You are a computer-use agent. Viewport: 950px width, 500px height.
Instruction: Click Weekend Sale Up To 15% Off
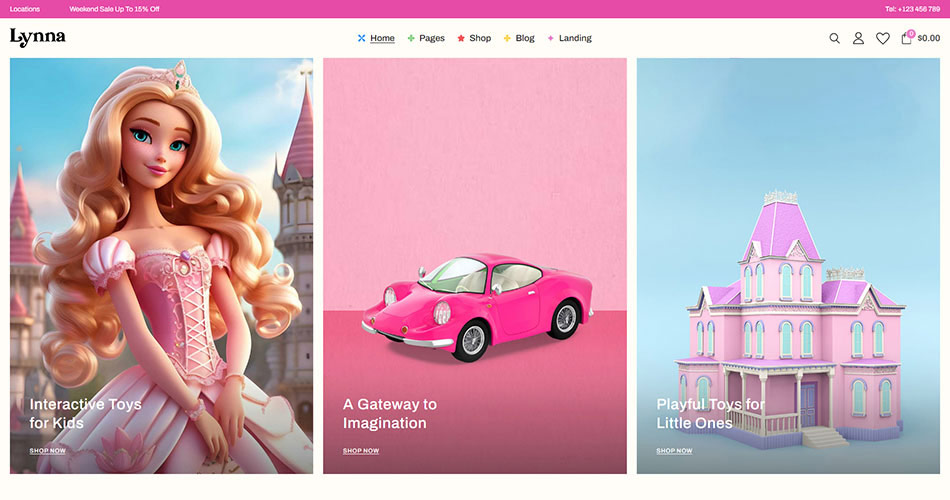tap(114, 9)
